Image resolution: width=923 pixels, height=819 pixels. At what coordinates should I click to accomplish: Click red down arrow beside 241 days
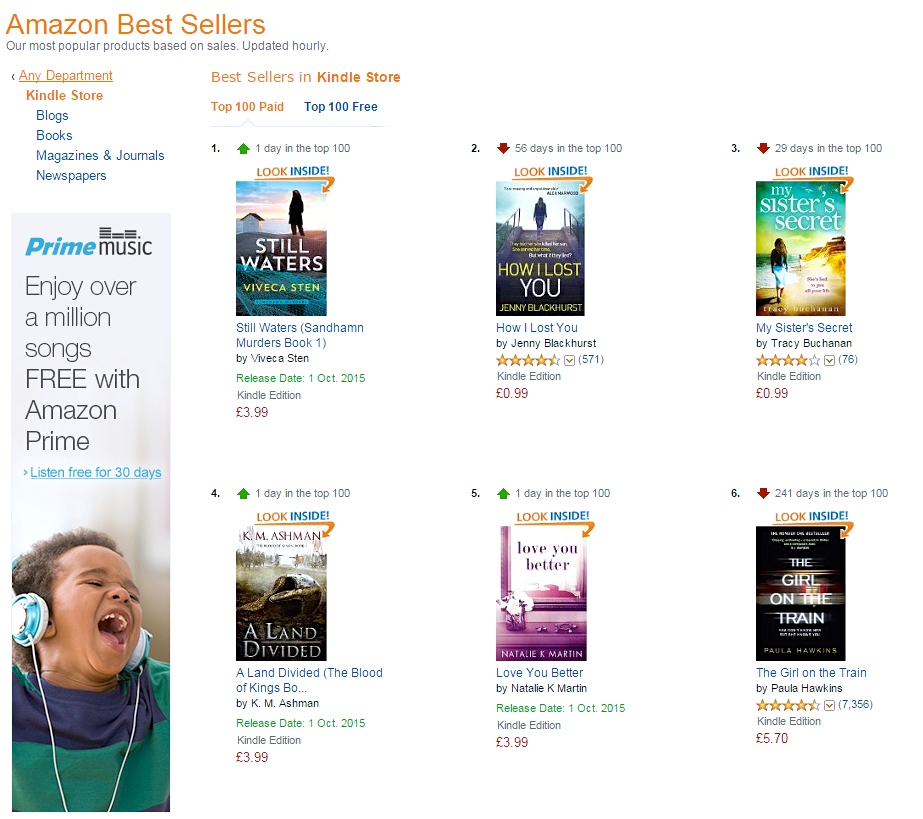coord(763,493)
